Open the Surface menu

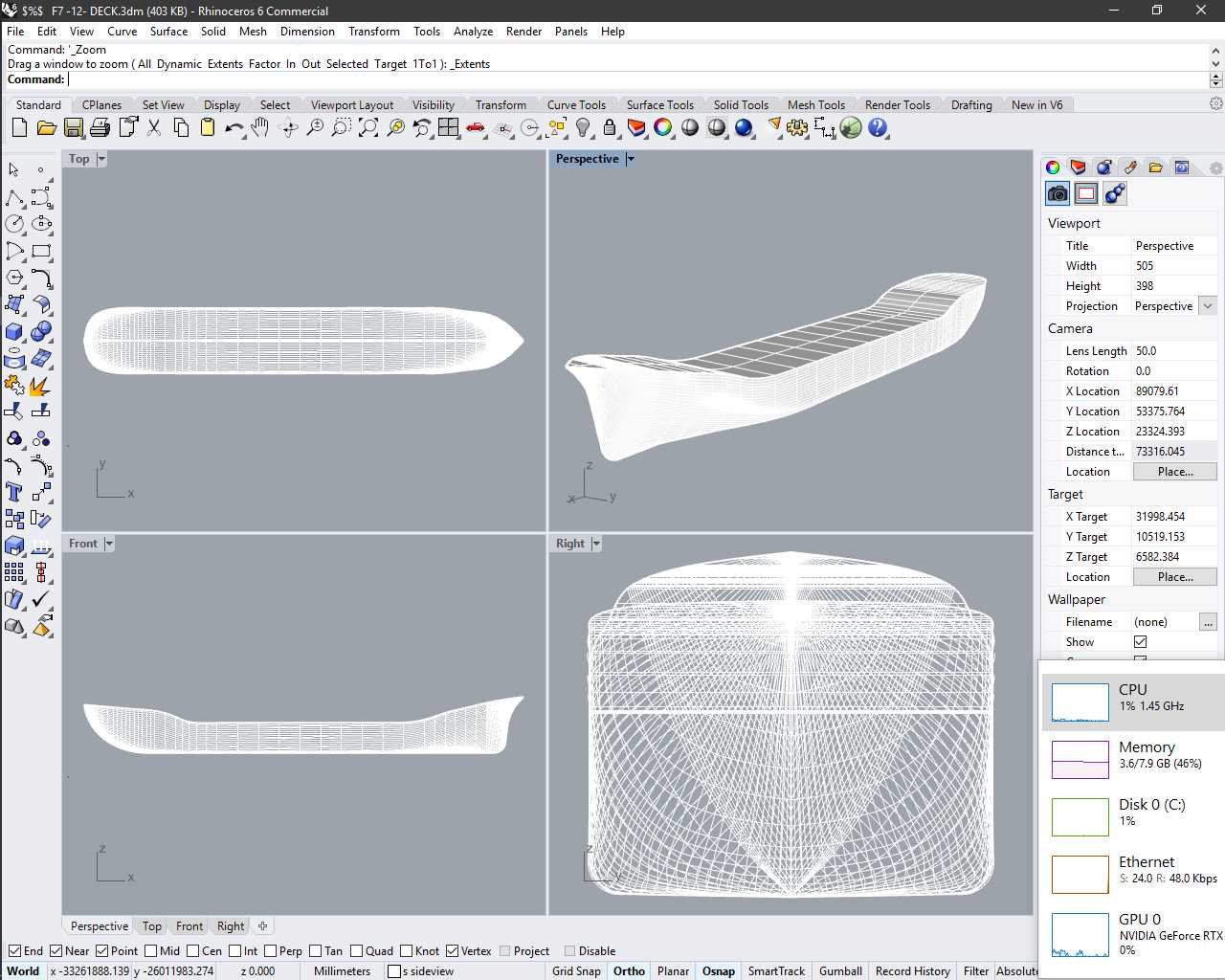click(168, 32)
